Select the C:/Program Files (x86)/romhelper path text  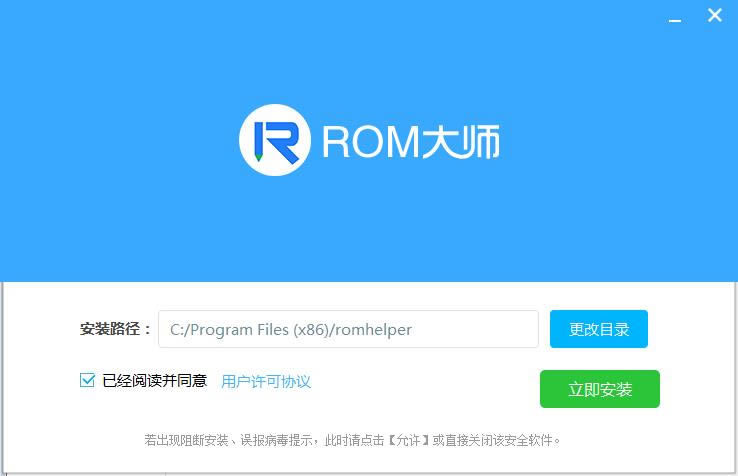point(291,330)
